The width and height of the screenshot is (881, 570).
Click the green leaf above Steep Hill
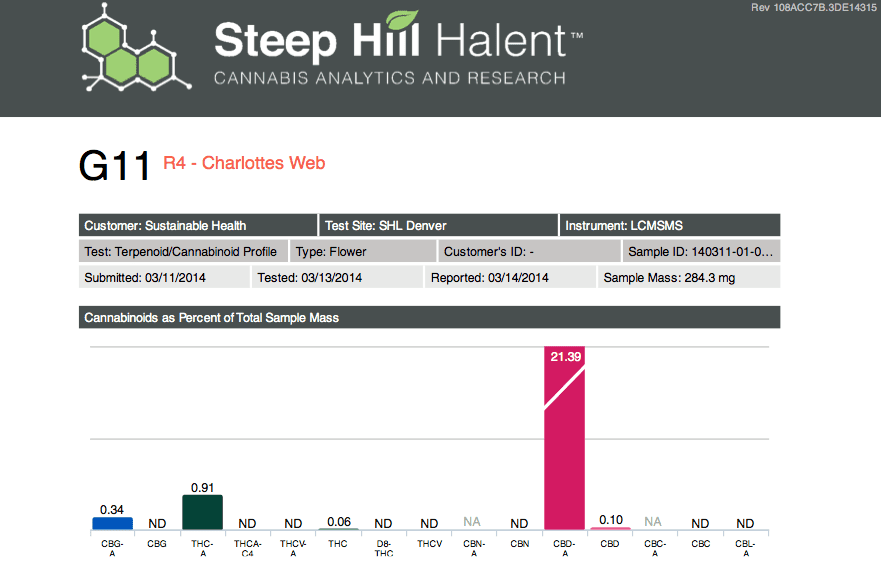pos(402,20)
